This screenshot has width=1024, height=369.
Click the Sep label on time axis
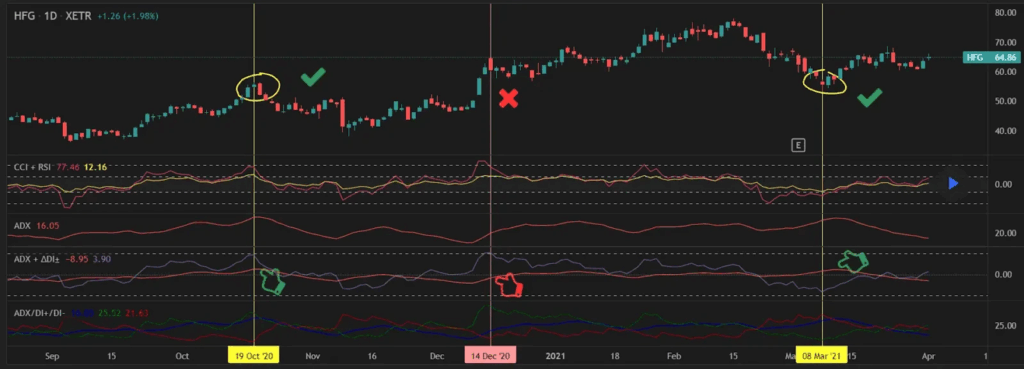coord(53,357)
